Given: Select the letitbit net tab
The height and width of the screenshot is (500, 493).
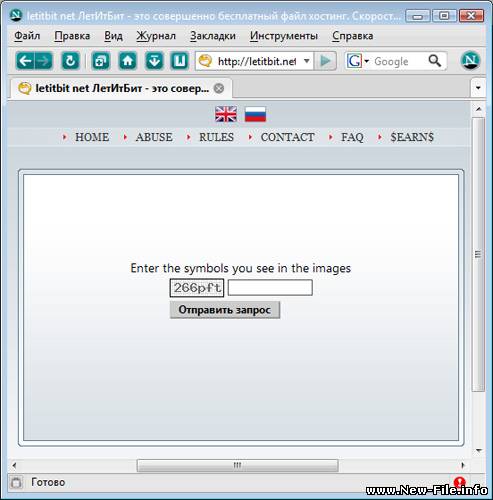Looking at the screenshot, I should (121, 88).
